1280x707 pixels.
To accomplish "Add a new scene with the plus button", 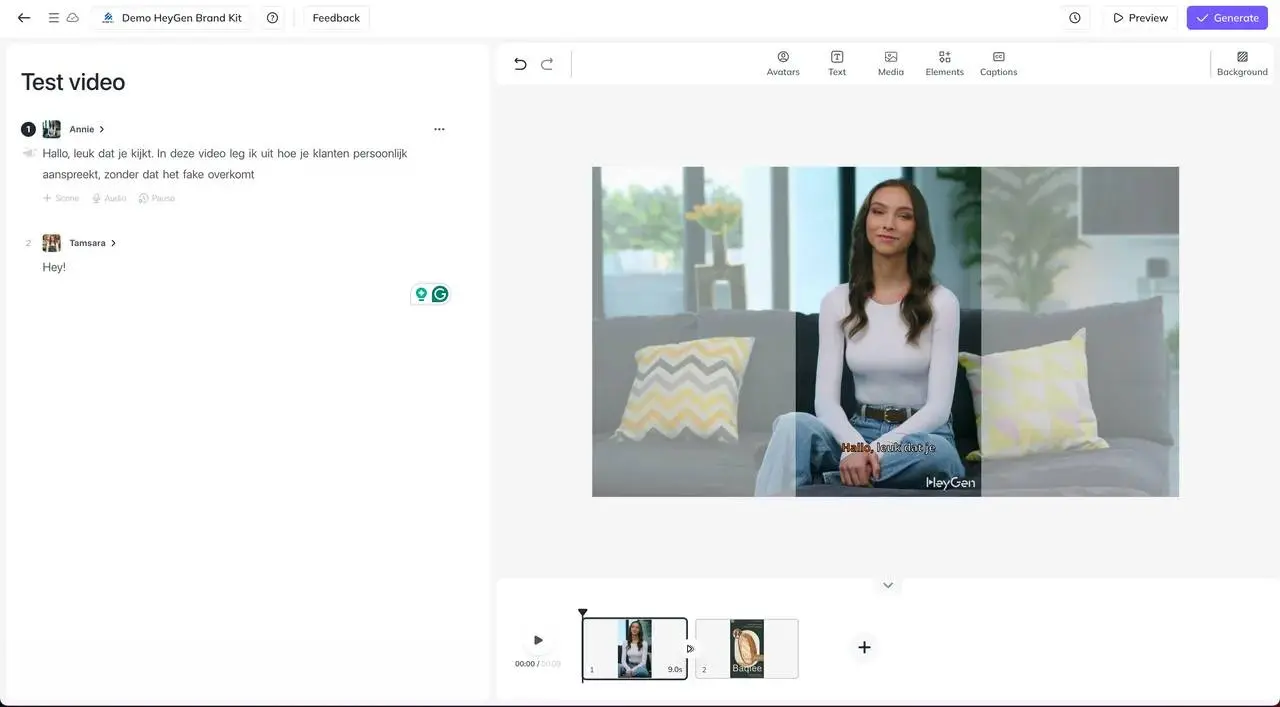I will (x=864, y=647).
